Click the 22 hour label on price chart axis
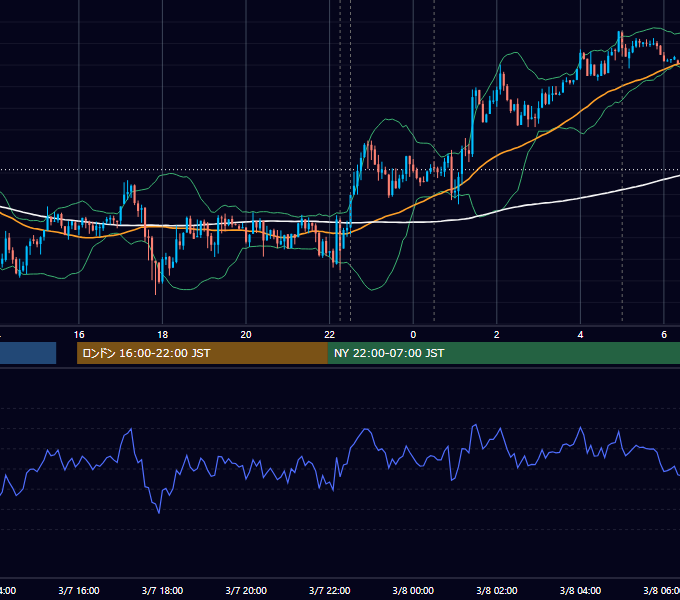Viewport: 680px width, 600px height. coord(330,334)
